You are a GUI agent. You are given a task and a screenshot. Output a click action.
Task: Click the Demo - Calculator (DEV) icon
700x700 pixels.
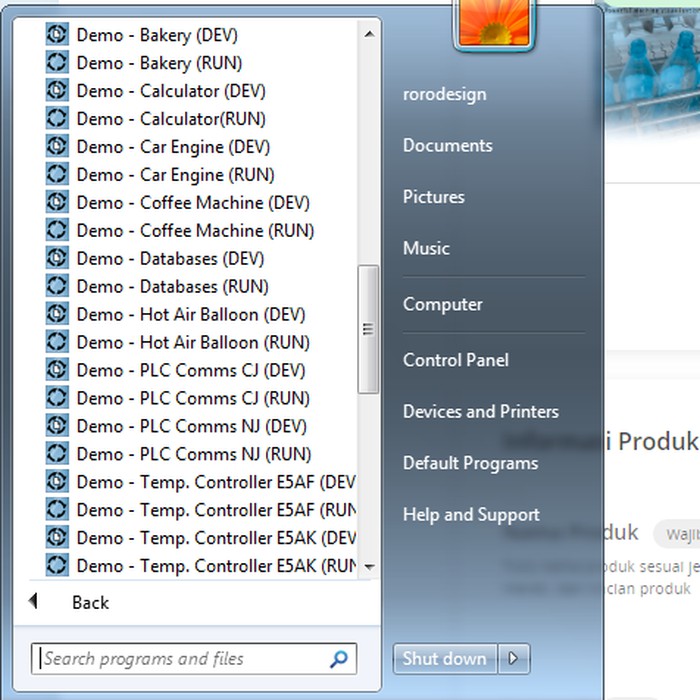click(x=57, y=91)
